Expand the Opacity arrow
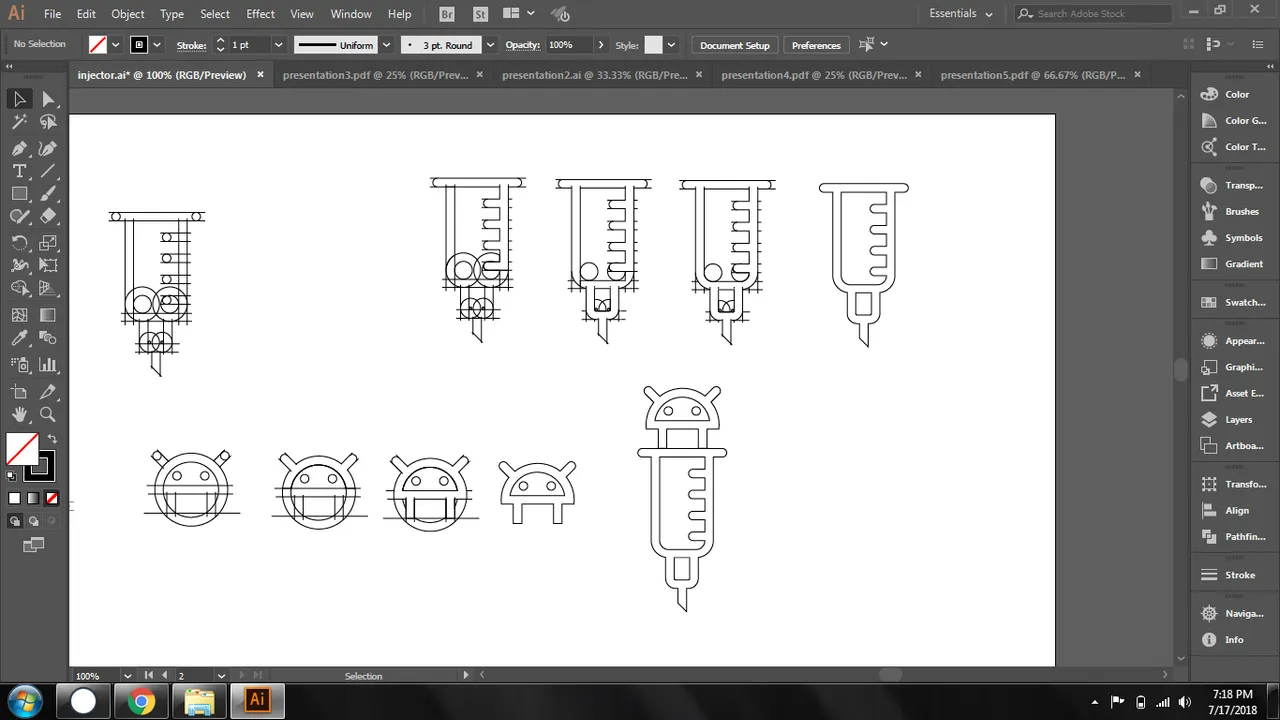This screenshot has height=720, width=1280. click(x=600, y=45)
